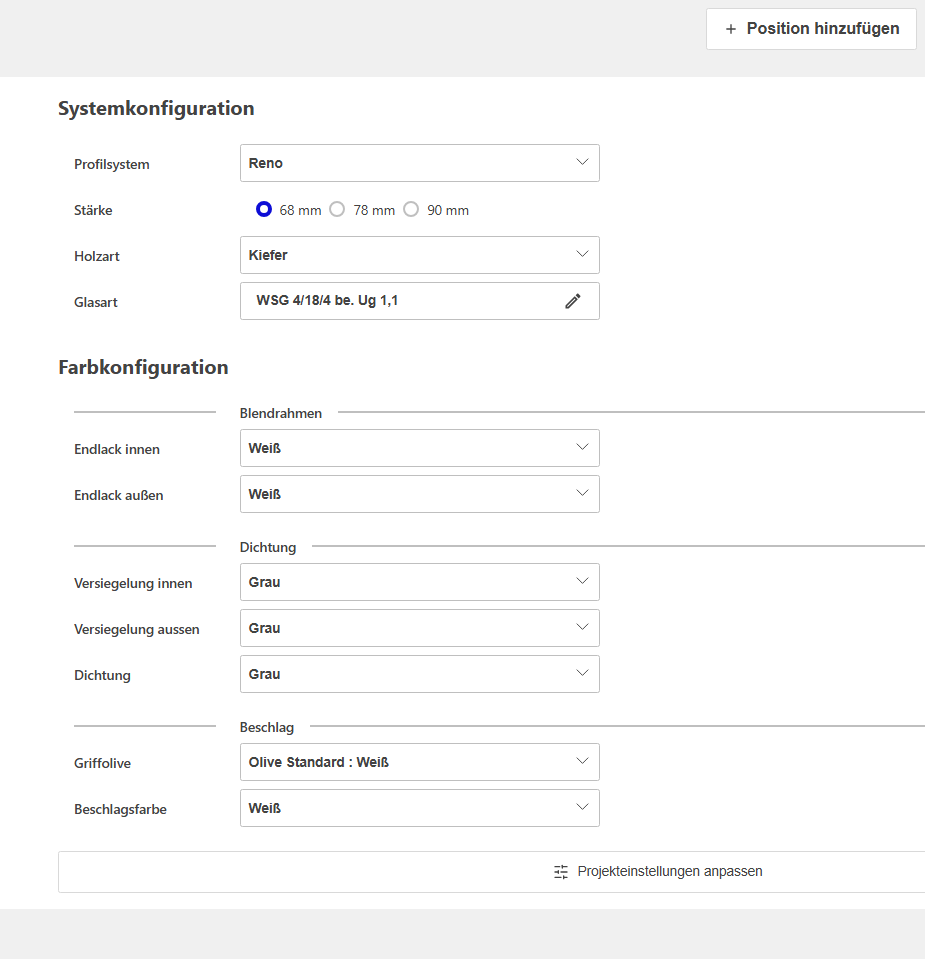Open the Dichtung color dropdown

tap(419, 673)
